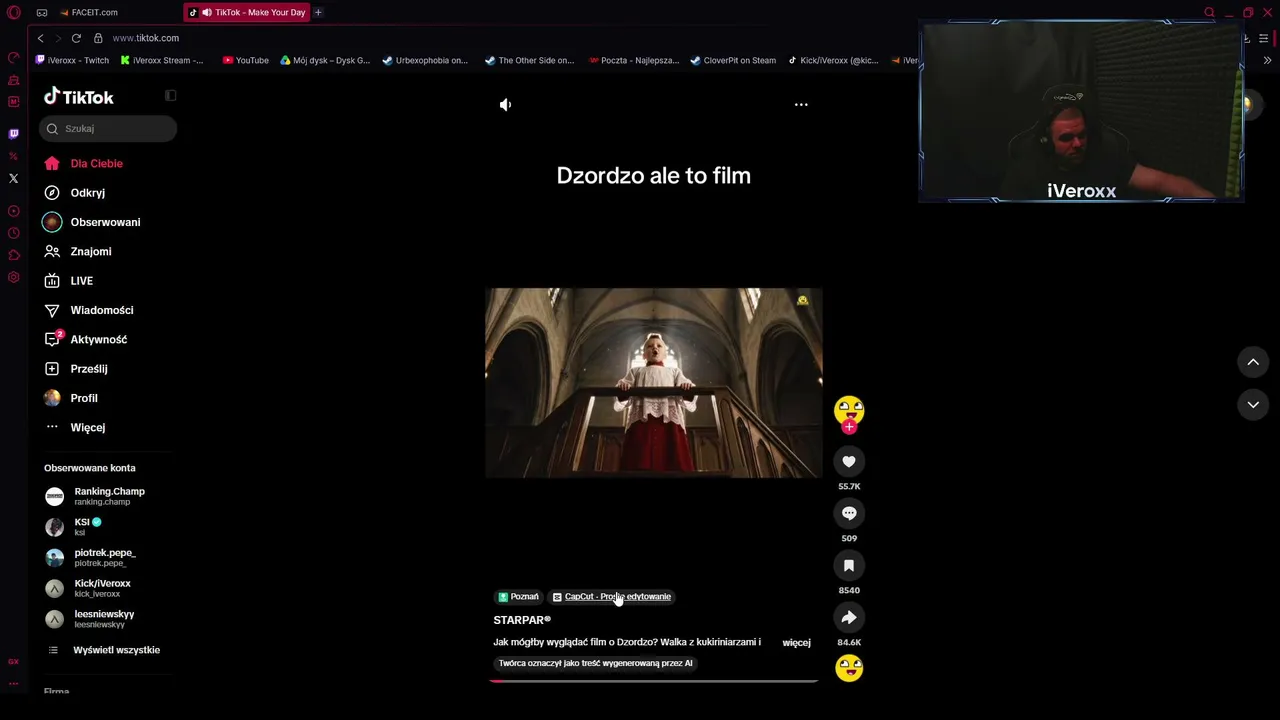Open the Urbexophobia Steam bookmark
1280x720 pixels.
425,60
